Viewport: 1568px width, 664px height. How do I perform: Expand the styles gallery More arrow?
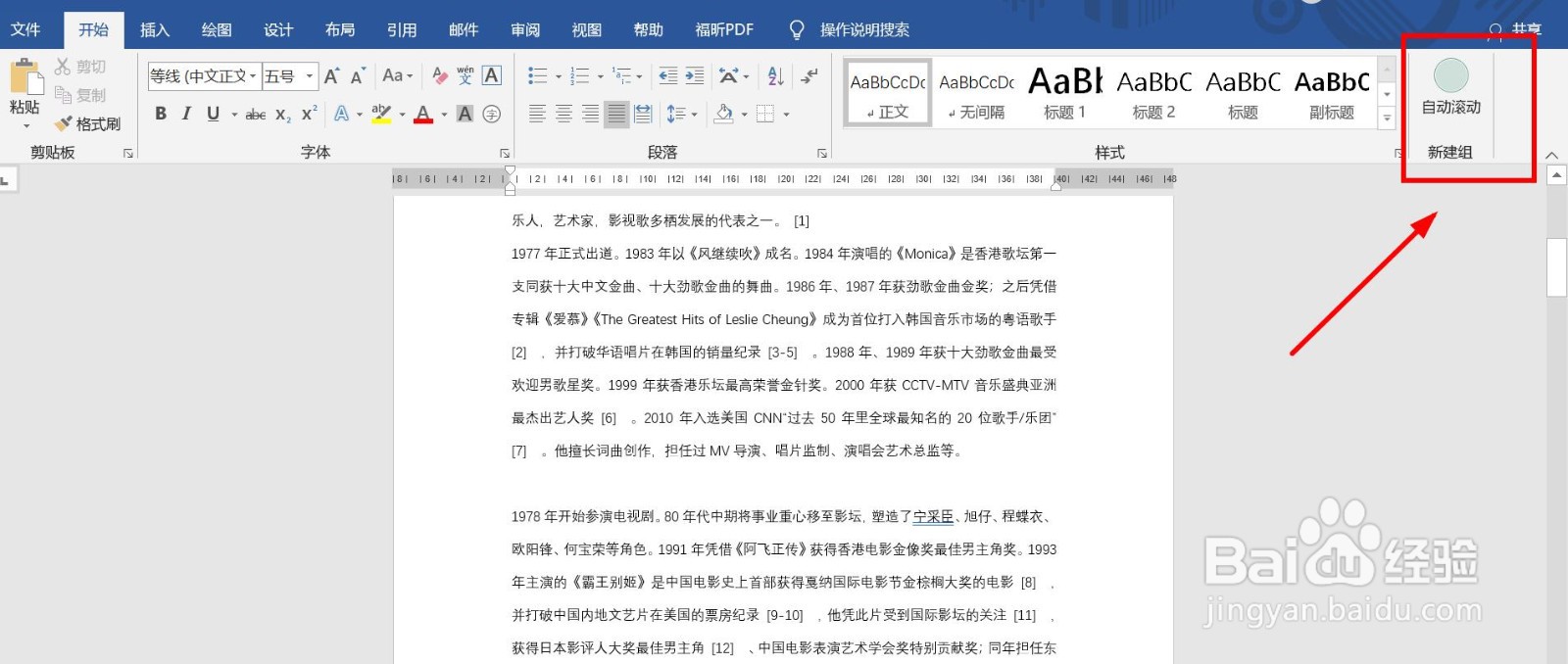[x=1387, y=118]
